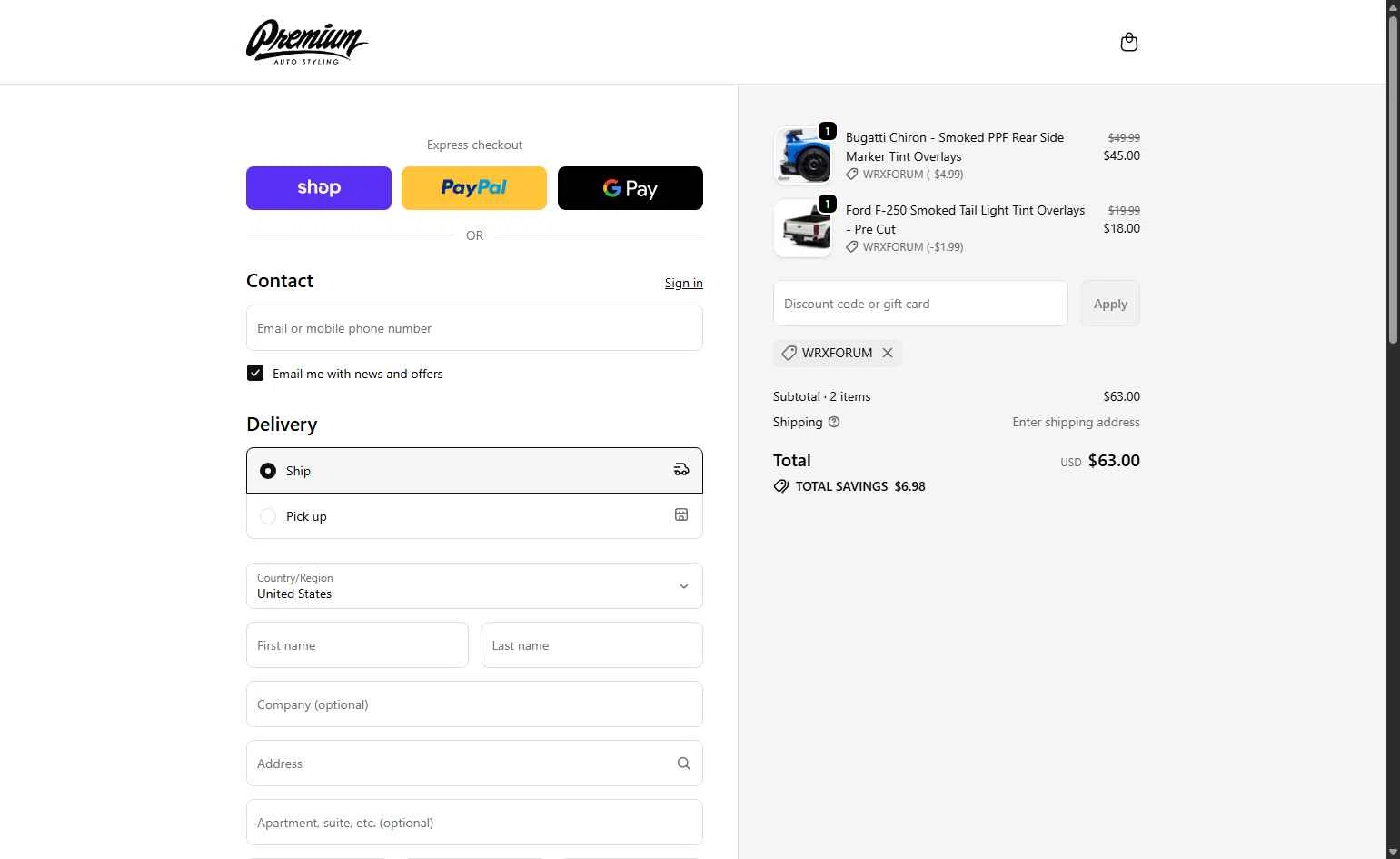This screenshot has width=1400, height=859.
Task: Click the quantity badge on Bugatti thumbnail
Action: click(828, 131)
